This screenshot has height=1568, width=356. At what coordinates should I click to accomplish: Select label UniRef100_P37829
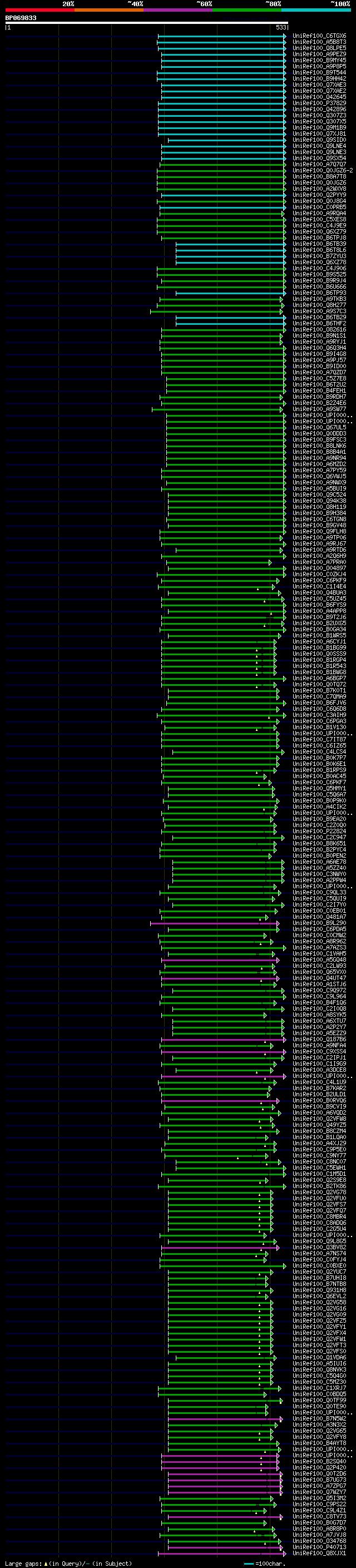[x=319, y=103]
